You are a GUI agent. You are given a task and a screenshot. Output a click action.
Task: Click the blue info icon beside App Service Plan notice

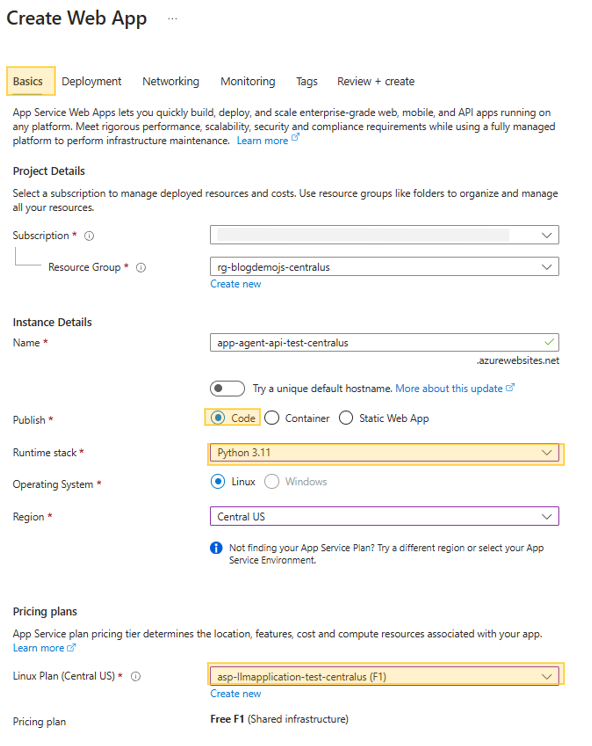pyautogui.click(x=216, y=548)
